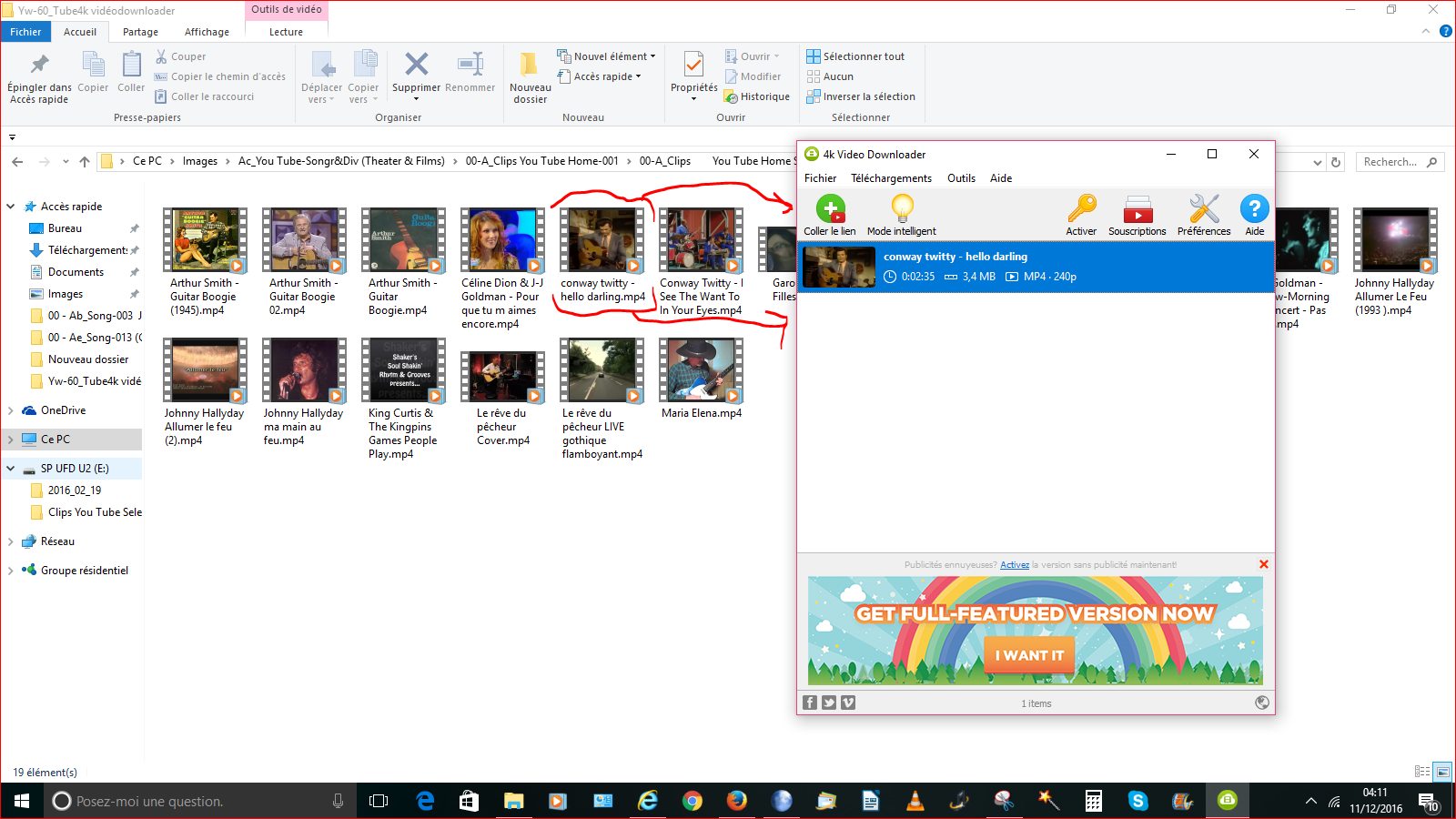Collapse Accès rapide tree node
1456x819 pixels.
point(11,207)
